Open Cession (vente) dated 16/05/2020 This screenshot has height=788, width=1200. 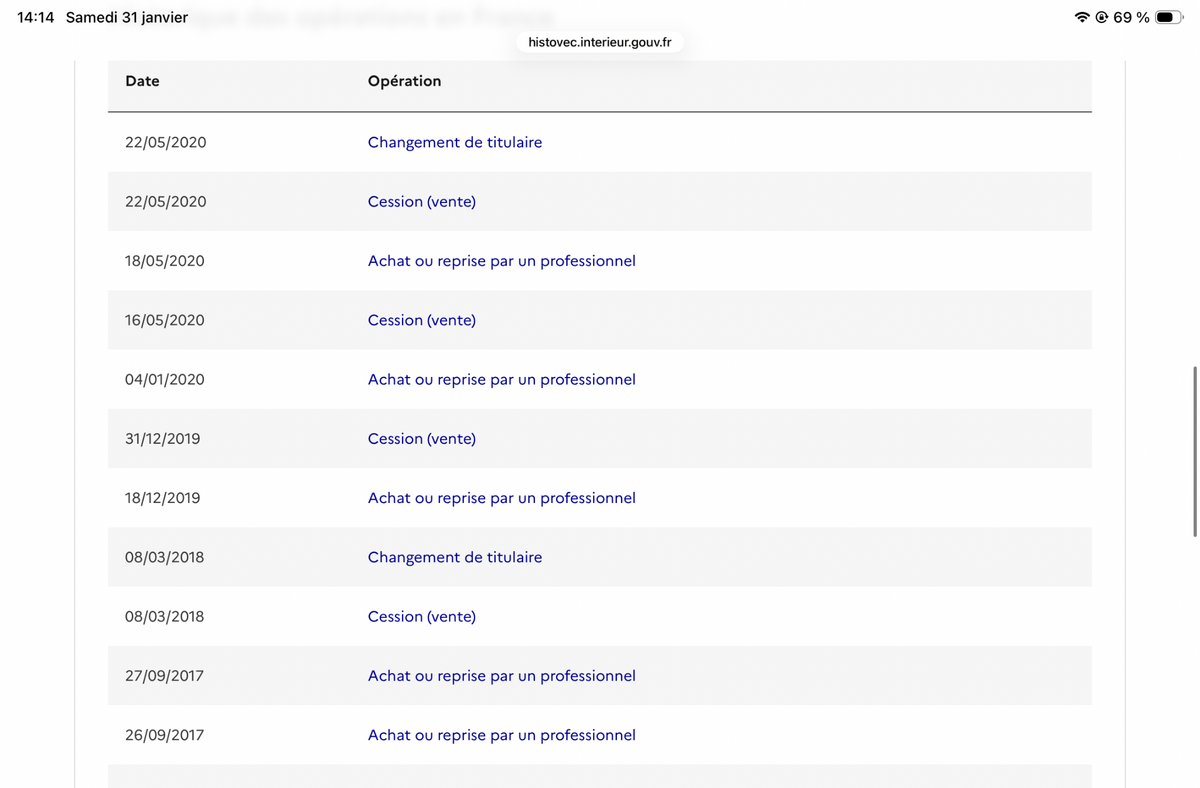(422, 320)
